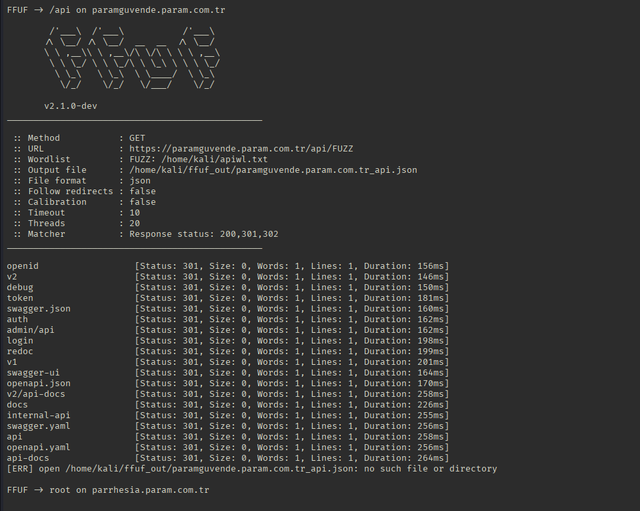Click the File format value 'json'

tap(140, 181)
